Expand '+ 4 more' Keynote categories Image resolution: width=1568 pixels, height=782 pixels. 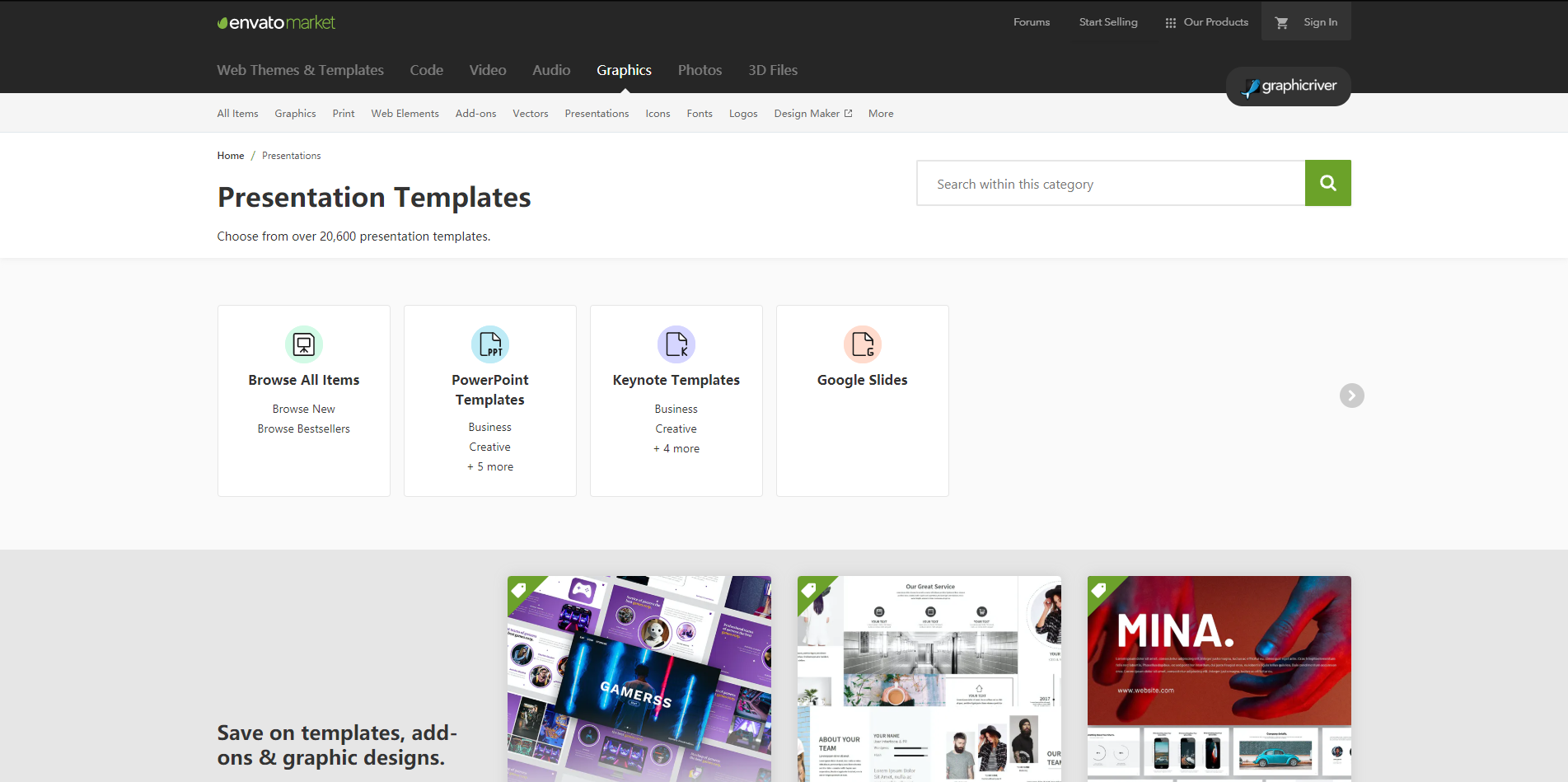tap(676, 448)
